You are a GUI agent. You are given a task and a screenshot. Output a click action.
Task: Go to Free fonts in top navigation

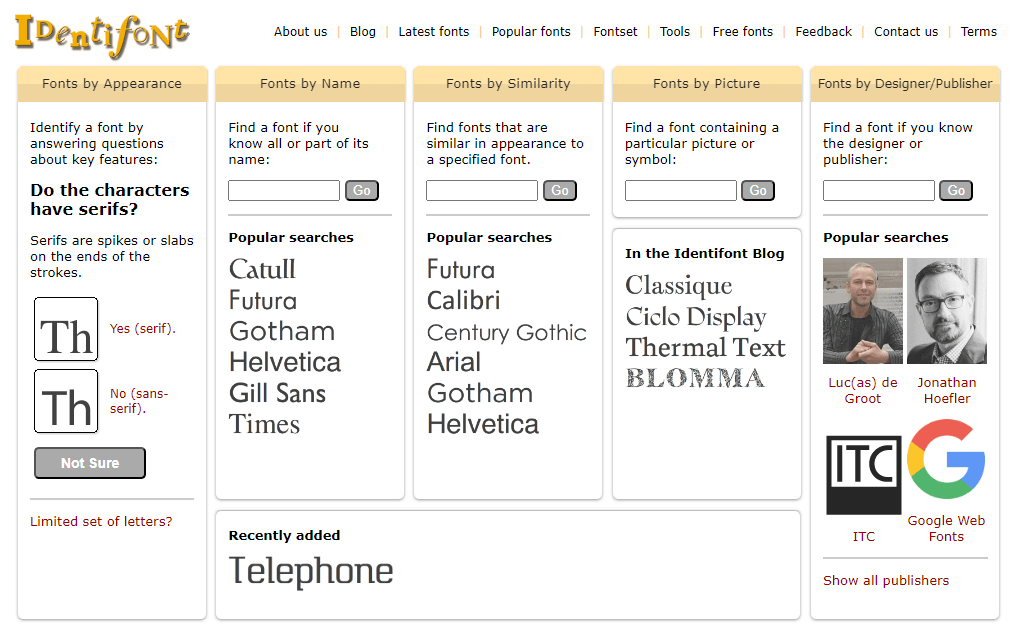coord(742,32)
